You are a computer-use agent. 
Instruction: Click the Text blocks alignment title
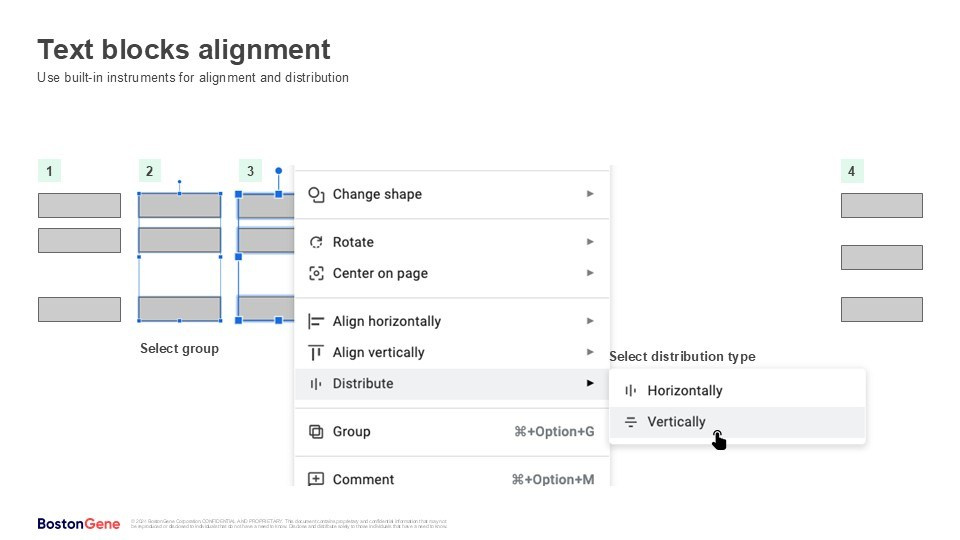point(184,50)
